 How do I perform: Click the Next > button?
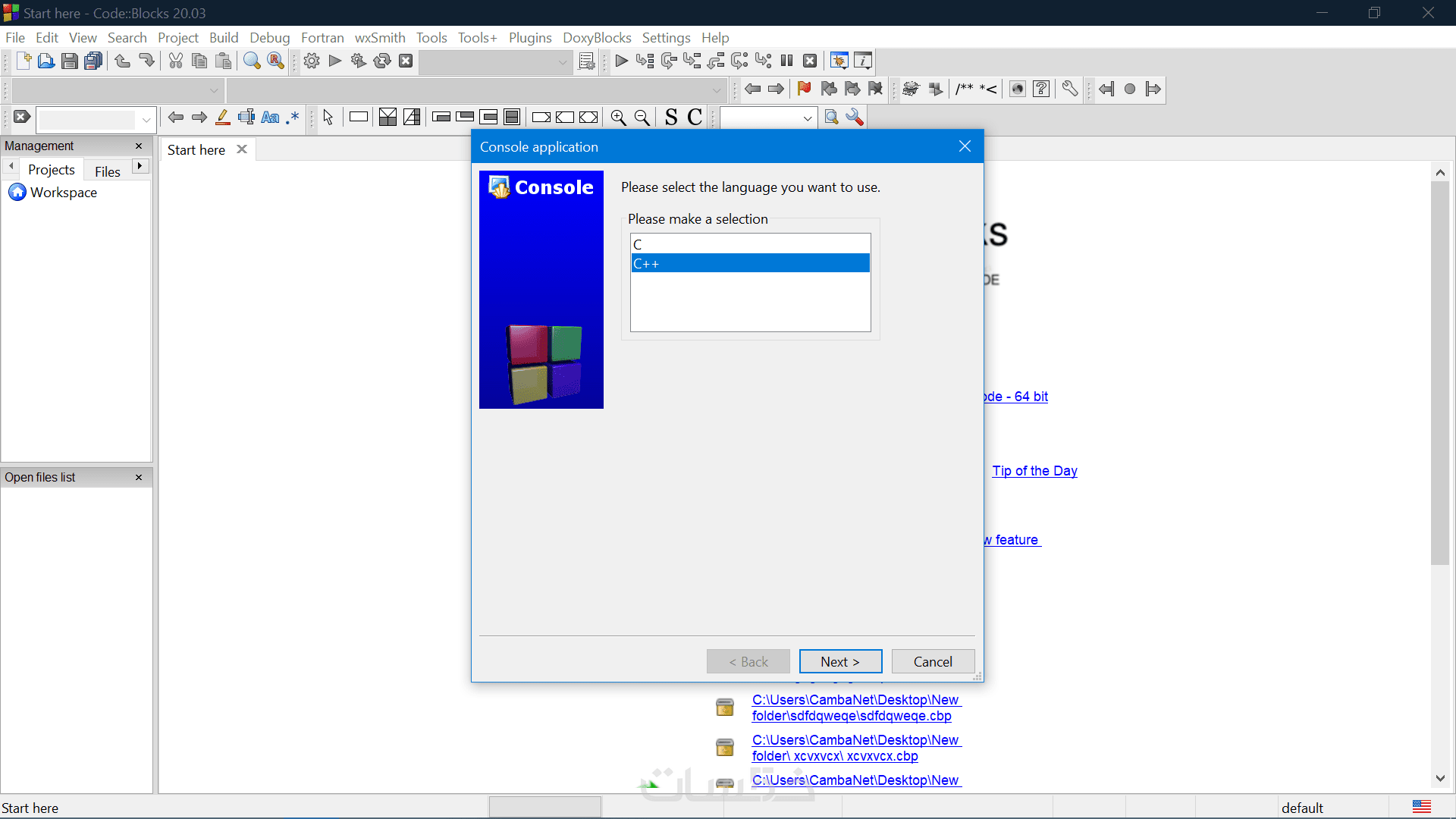[x=840, y=661]
